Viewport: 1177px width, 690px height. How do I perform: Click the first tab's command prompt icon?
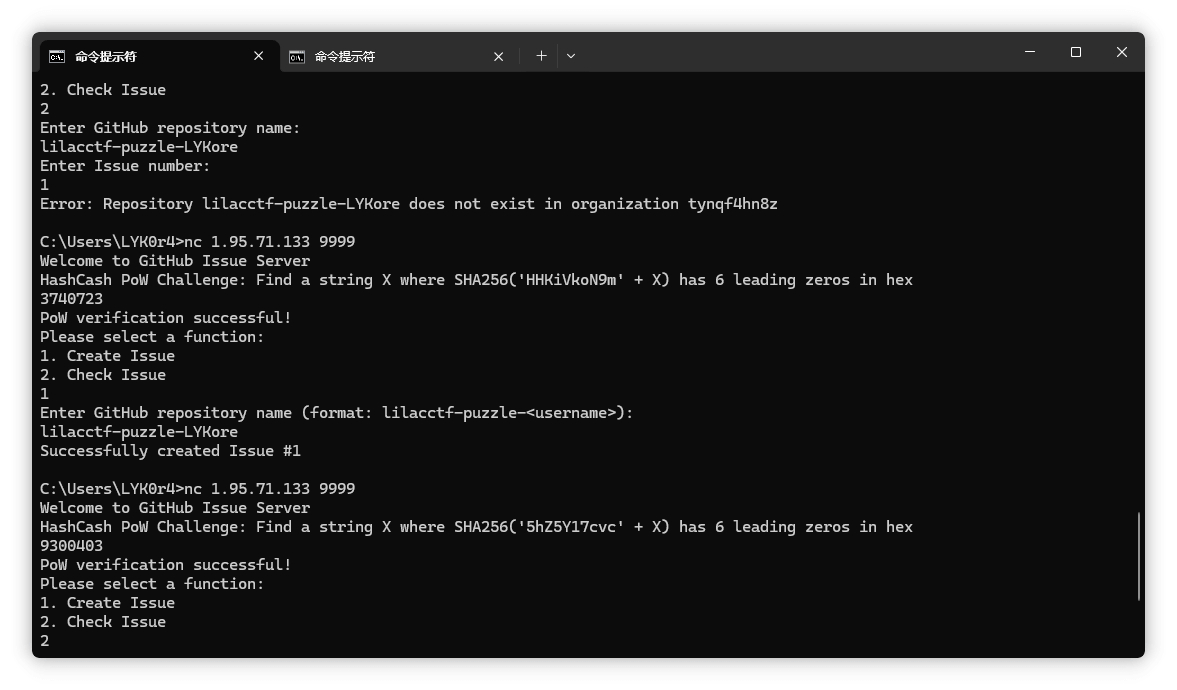(57, 56)
